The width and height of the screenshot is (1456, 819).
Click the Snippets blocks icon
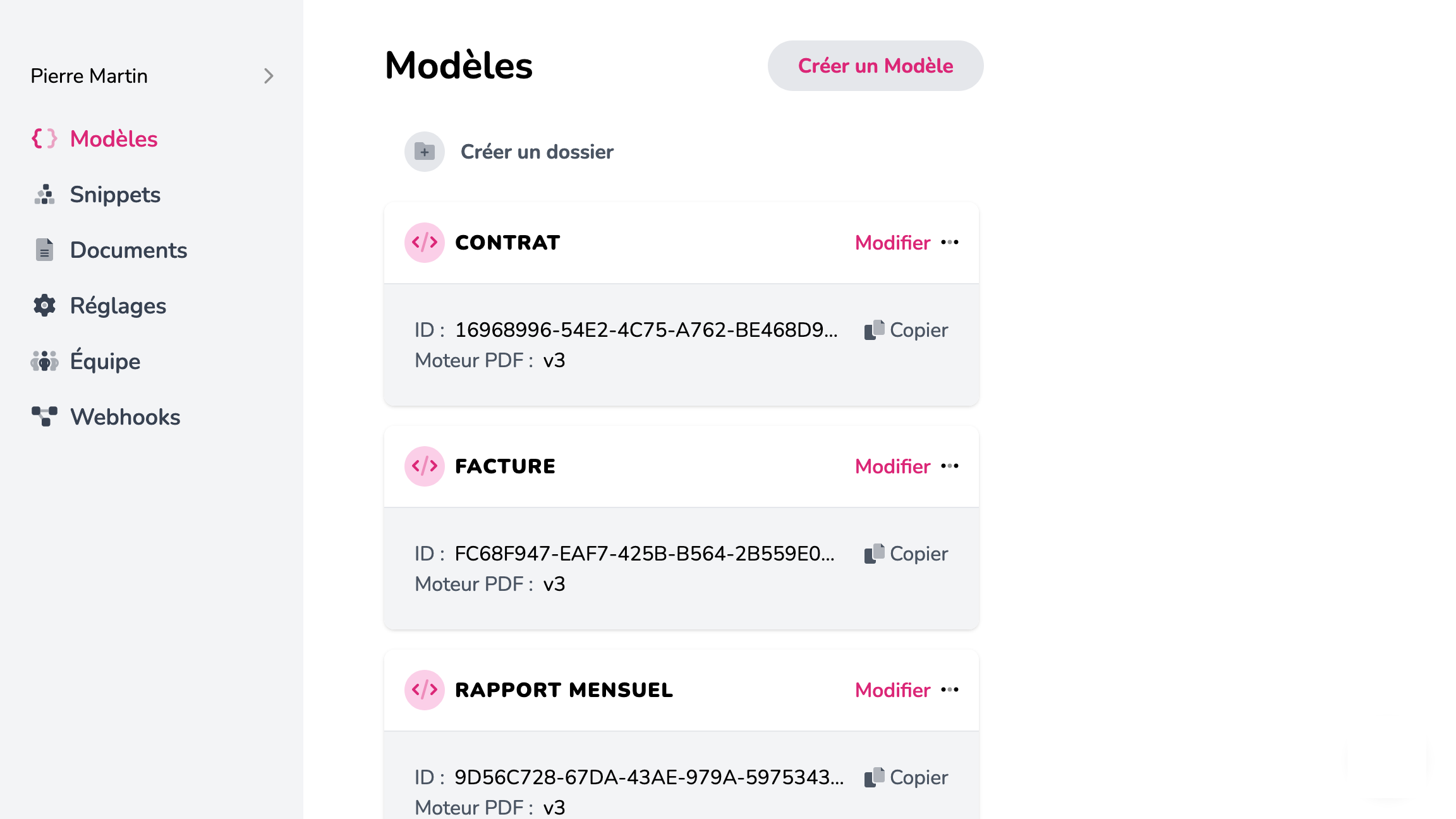[x=44, y=195]
